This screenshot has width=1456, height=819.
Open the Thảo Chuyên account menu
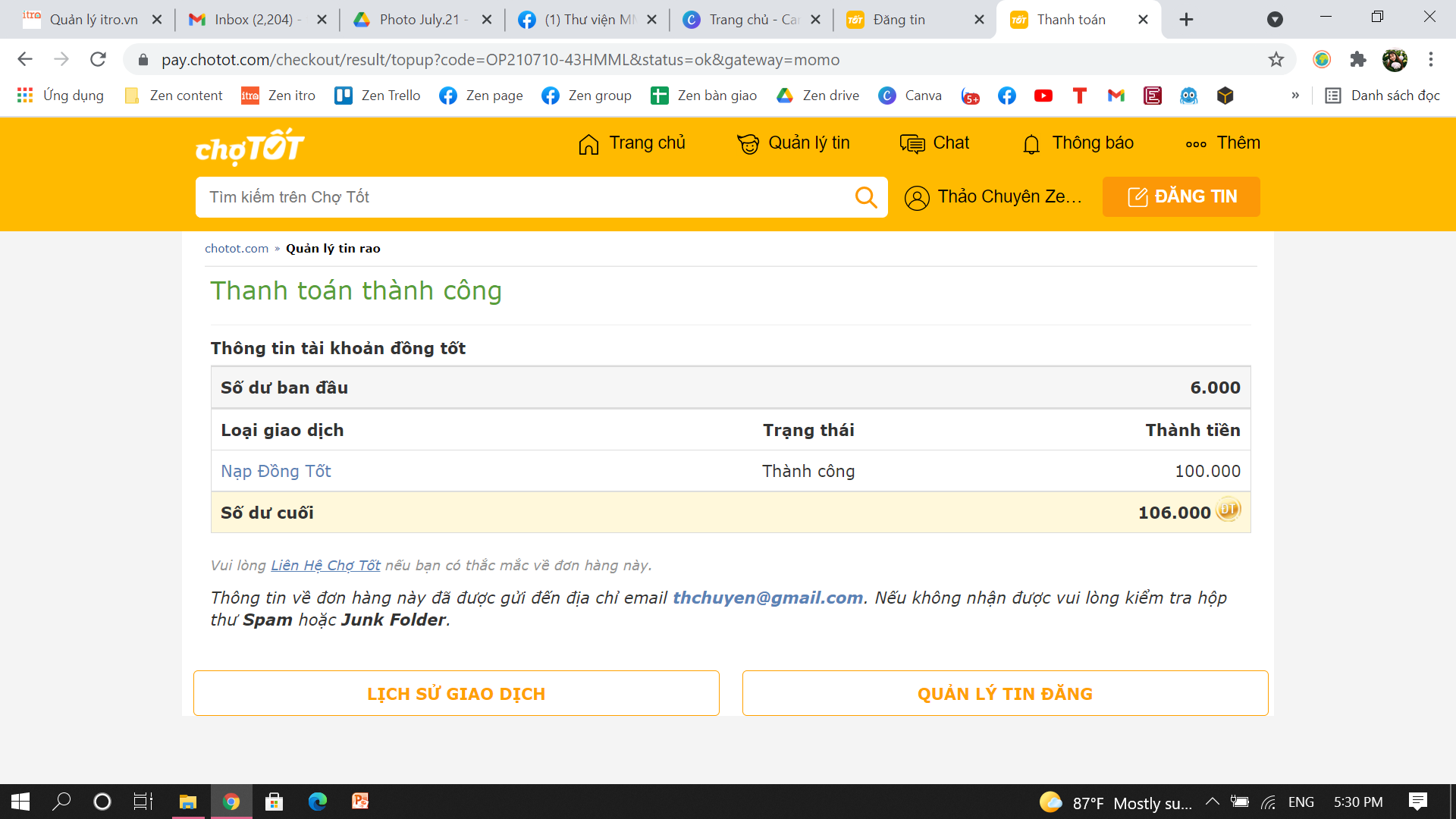tap(993, 197)
